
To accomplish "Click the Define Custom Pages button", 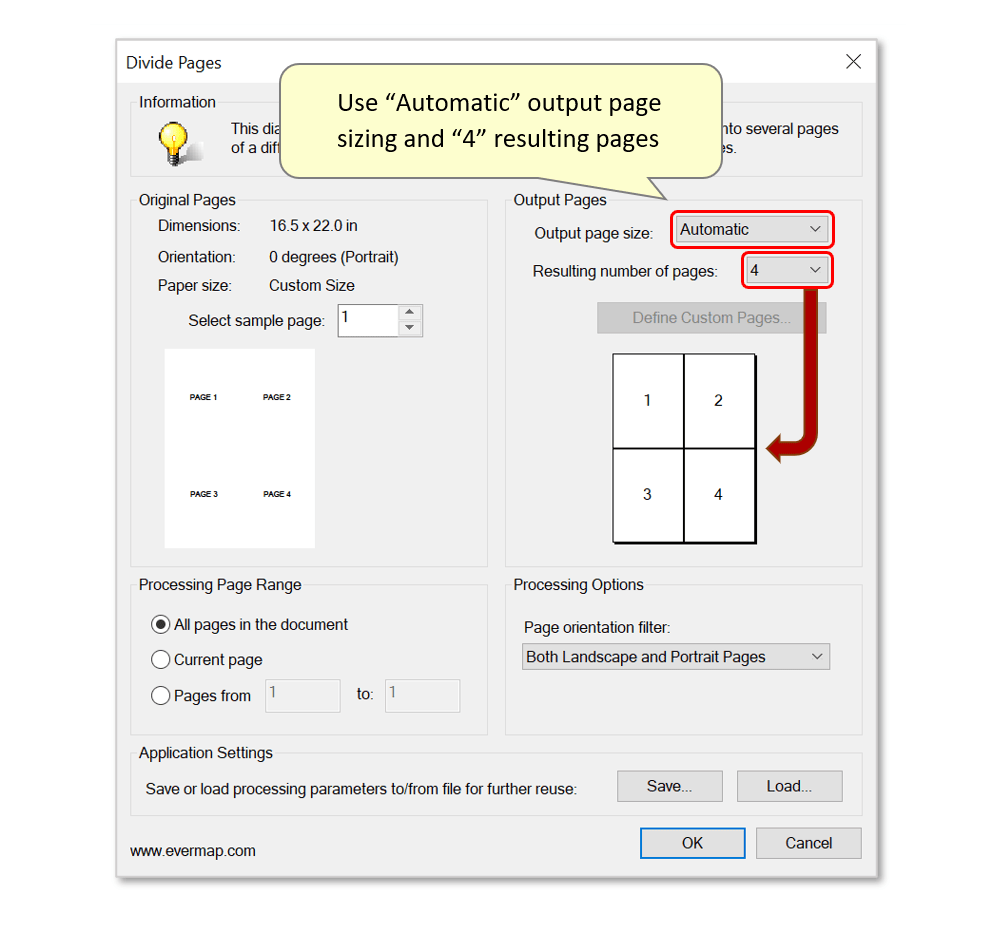I will (711, 317).
